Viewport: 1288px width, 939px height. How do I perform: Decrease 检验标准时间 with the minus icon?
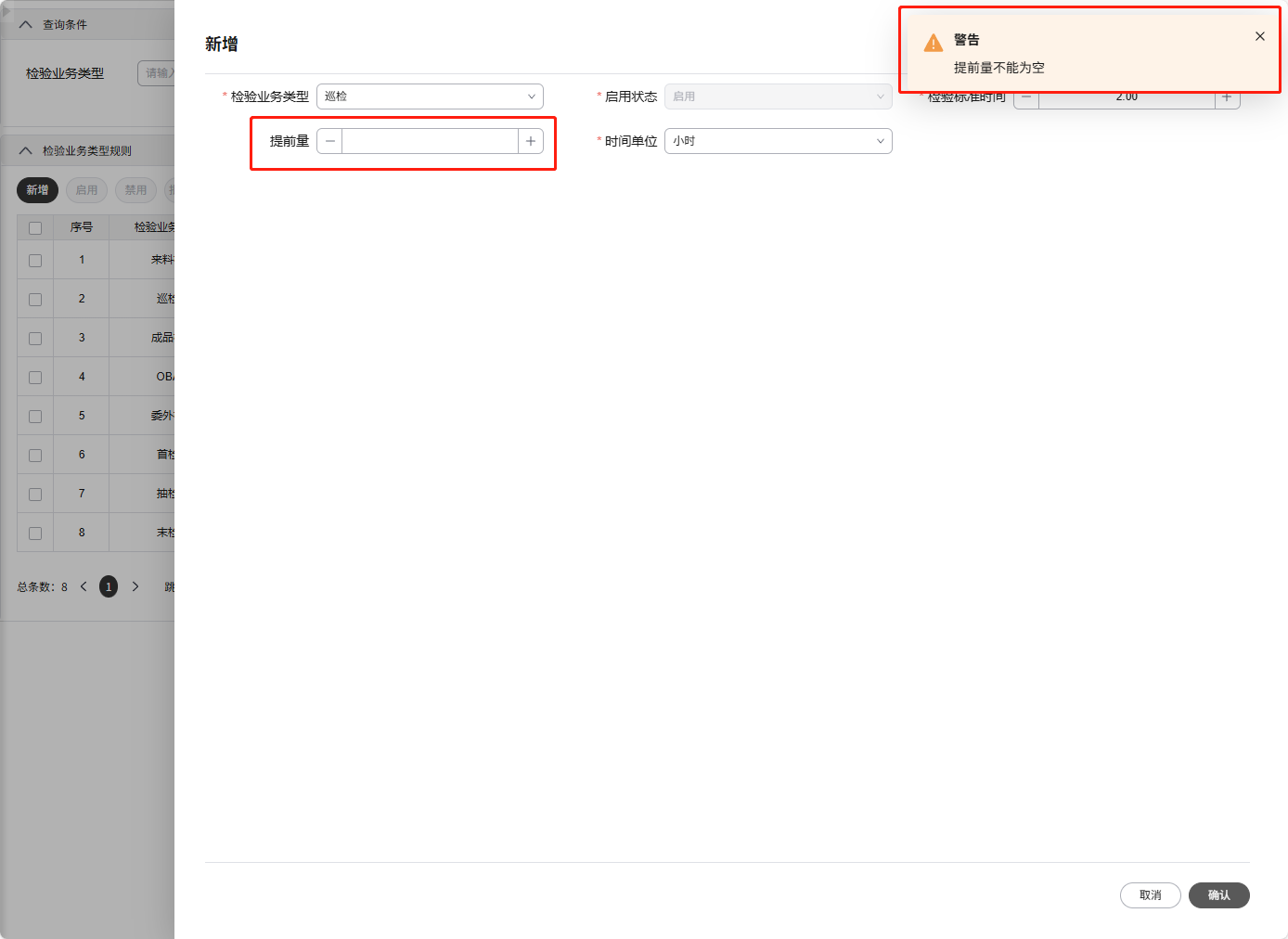tap(1026, 96)
